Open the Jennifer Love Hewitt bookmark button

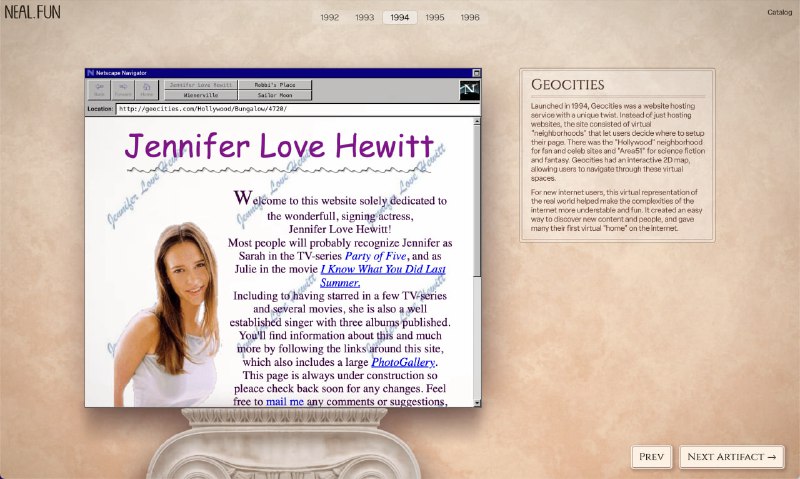click(x=201, y=85)
